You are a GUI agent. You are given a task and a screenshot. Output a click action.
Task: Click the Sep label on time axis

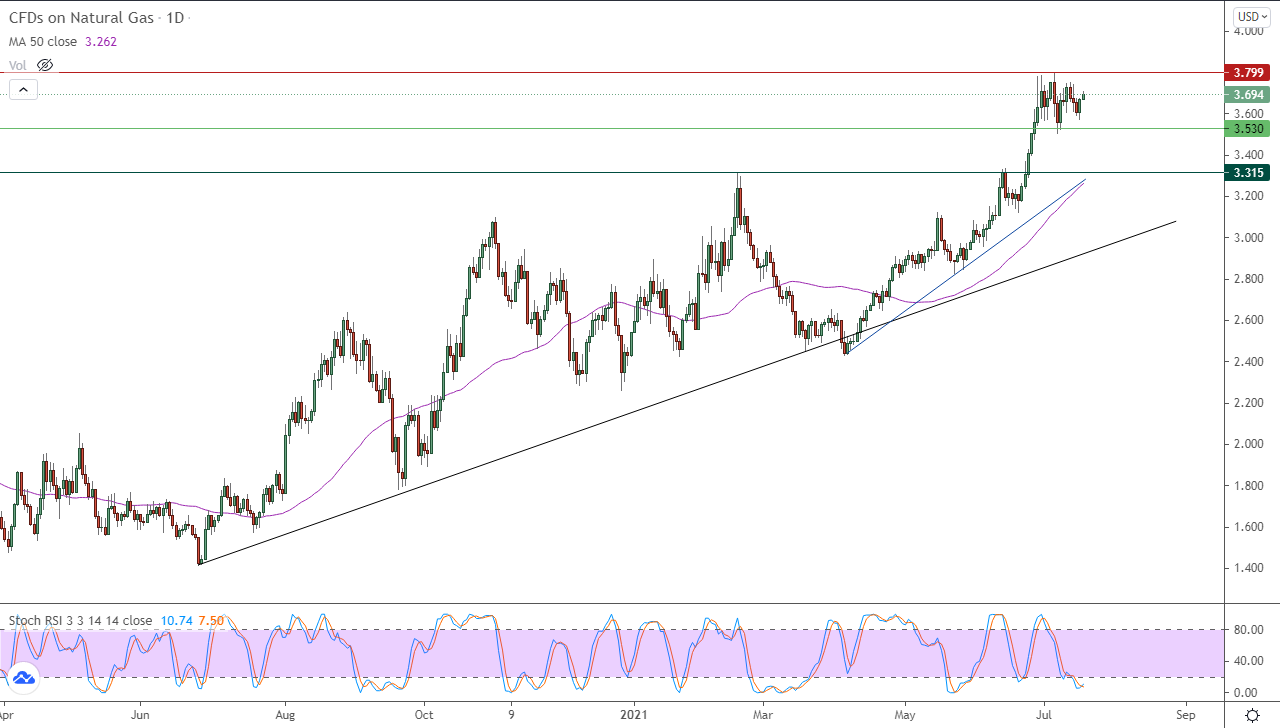[x=1185, y=715]
